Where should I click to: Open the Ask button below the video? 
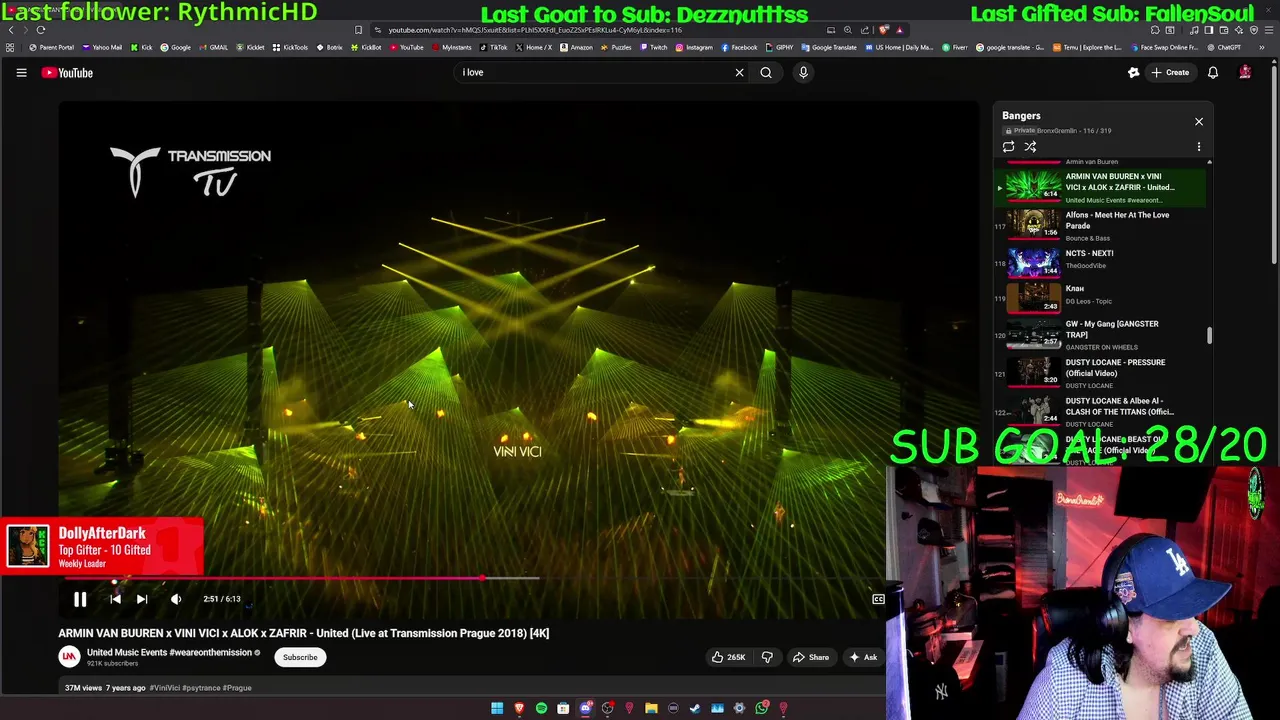pyautogui.click(x=863, y=657)
